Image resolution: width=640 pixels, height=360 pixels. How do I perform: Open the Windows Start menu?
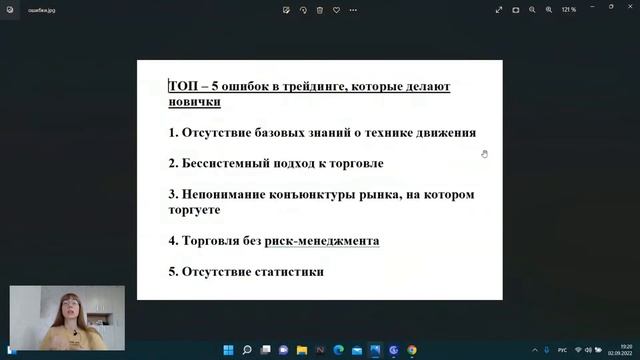(x=229, y=350)
